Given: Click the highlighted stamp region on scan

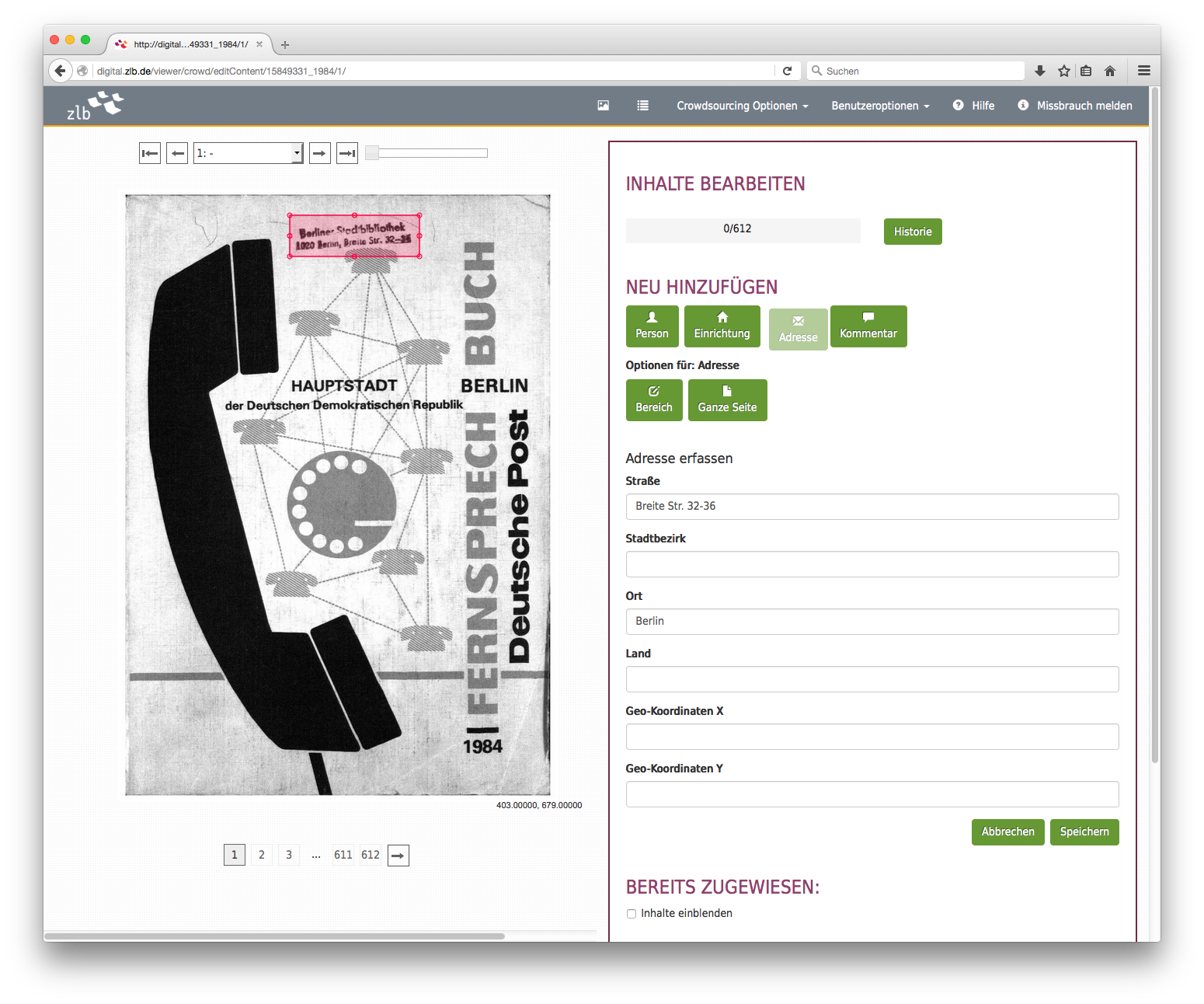Looking at the screenshot, I should [x=355, y=236].
